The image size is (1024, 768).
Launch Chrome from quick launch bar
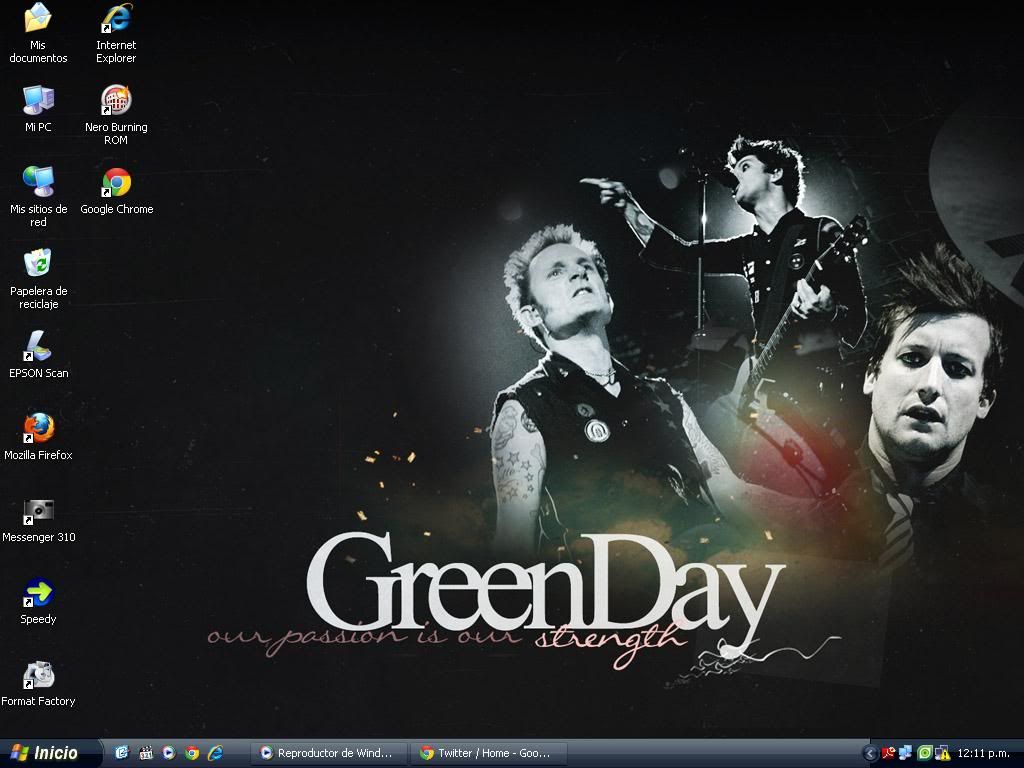[192, 753]
